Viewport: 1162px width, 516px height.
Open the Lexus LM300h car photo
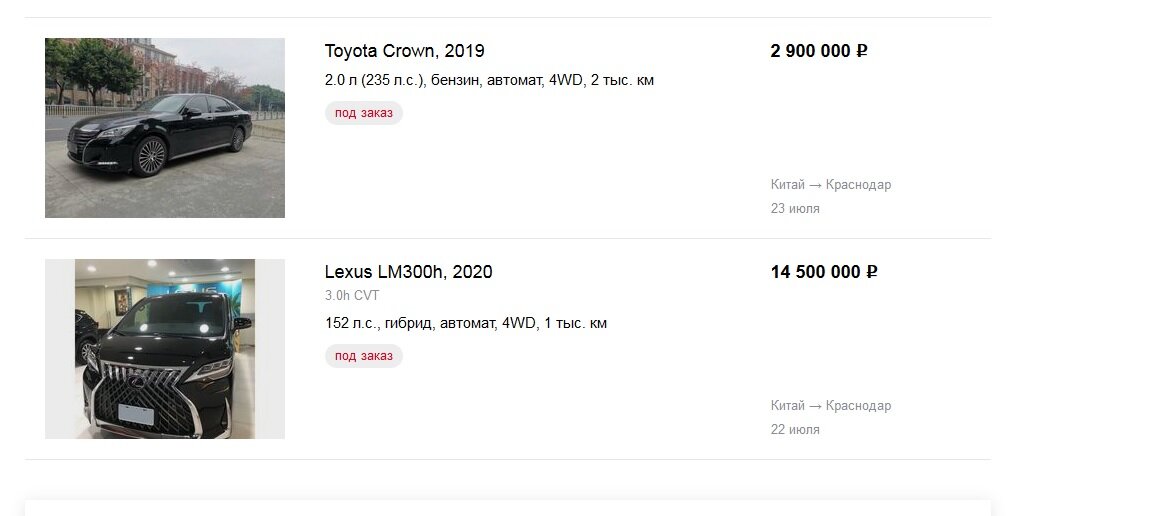click(x=165, y=348)
